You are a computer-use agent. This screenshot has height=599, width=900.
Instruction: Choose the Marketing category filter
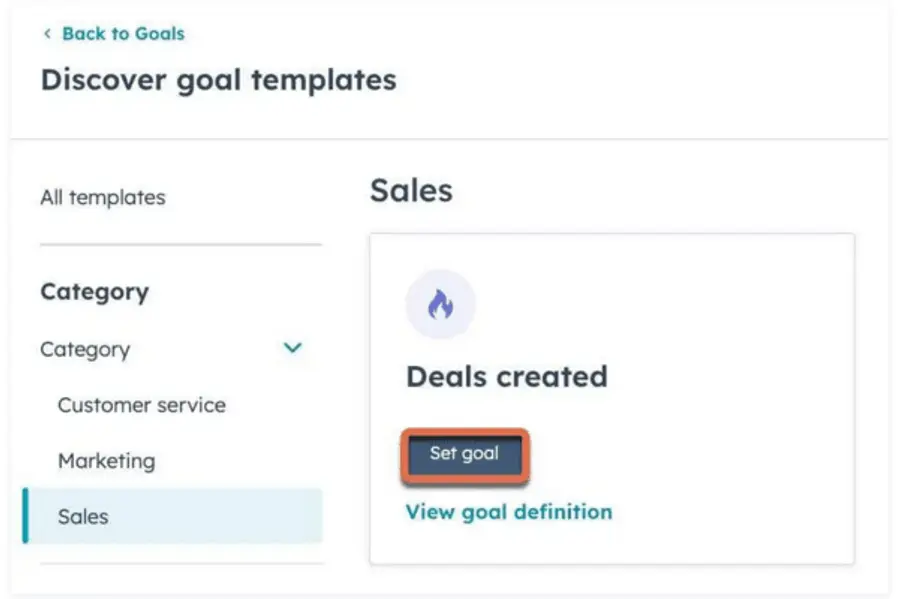pos(106,460)
